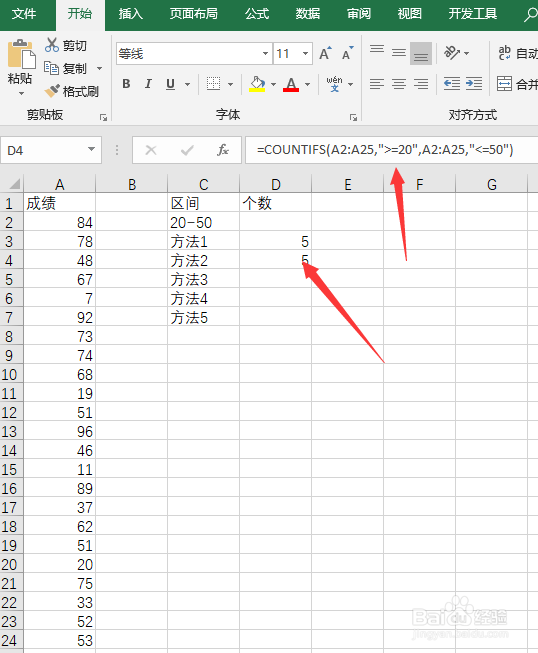Expand orientation options arrow
538x653 pixels.
466,53
